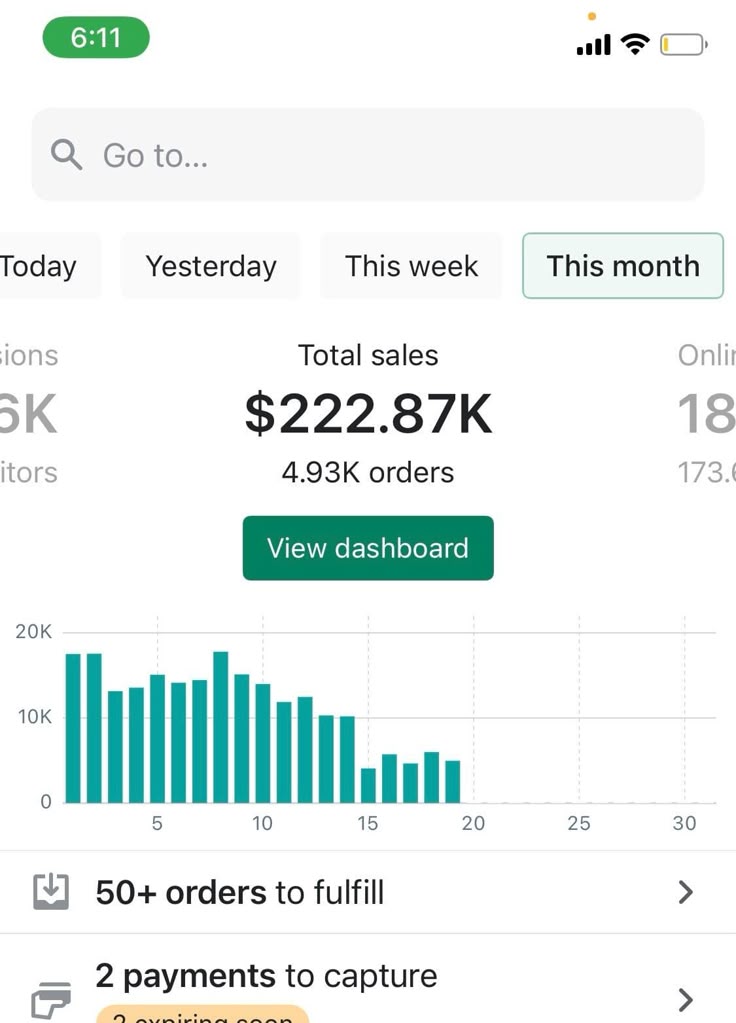
Task: Tap the payments to capture card icon
Action: tap(50, 999)
